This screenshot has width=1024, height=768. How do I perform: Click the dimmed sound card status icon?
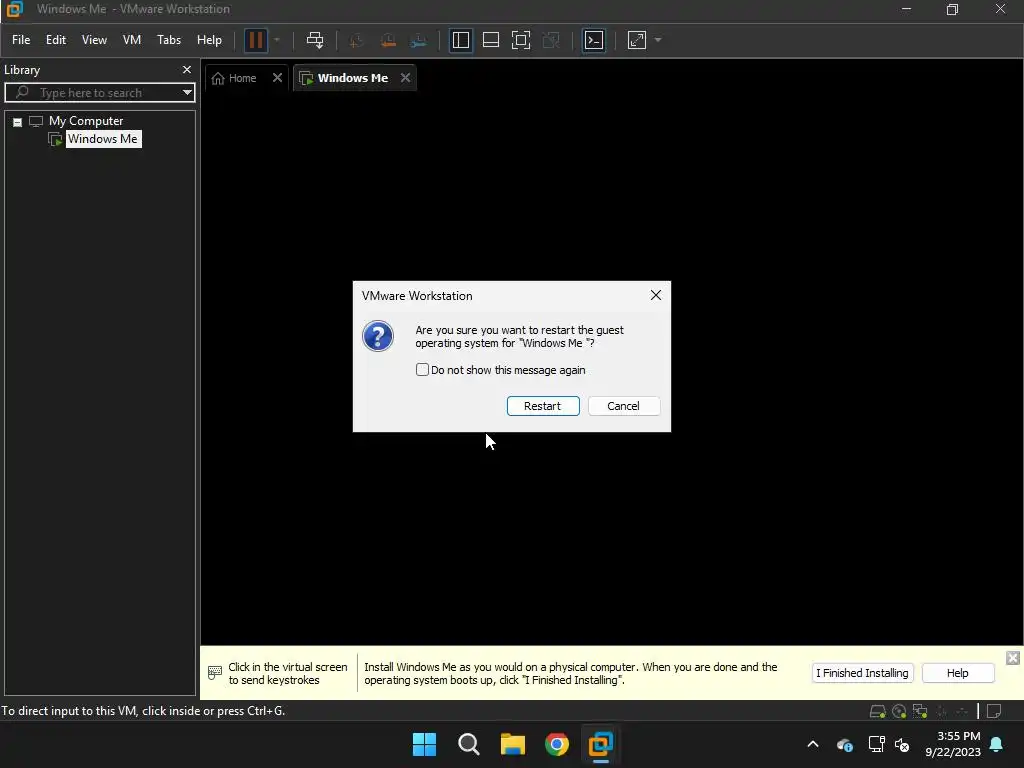[941, 711]
